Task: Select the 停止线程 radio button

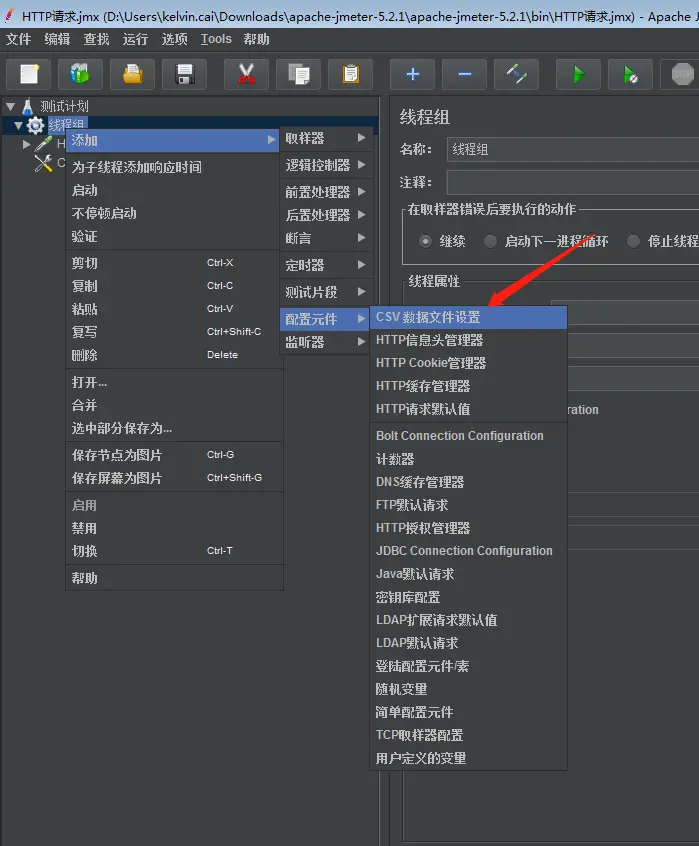Action: pyautogui.click(x=633, y=241)
